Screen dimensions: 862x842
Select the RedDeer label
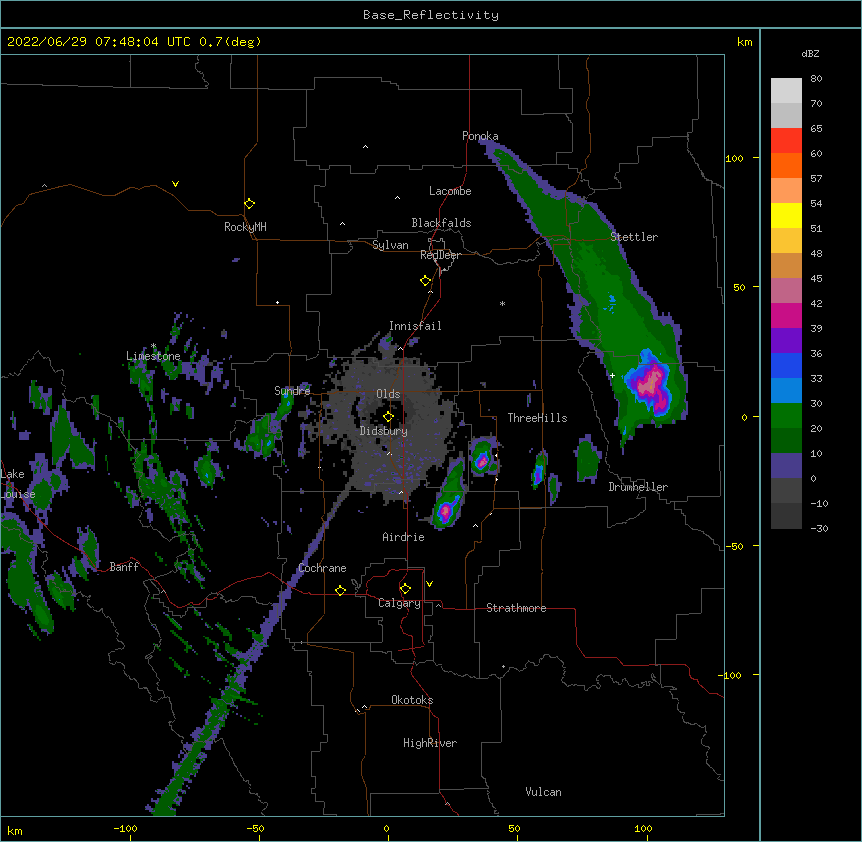click(x=440, y=255)
